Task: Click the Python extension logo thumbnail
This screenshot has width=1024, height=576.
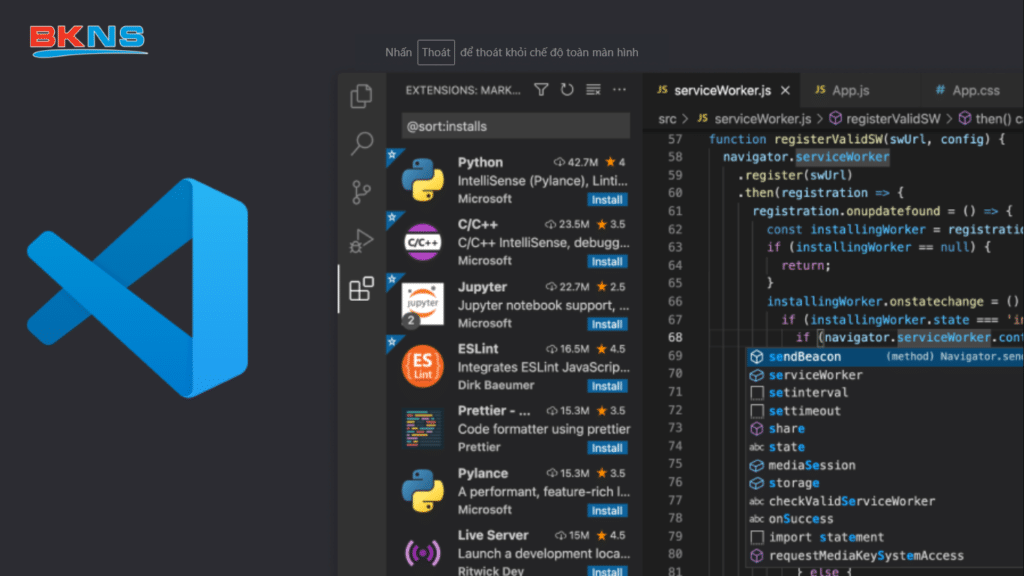Action: tap(423, 180)
